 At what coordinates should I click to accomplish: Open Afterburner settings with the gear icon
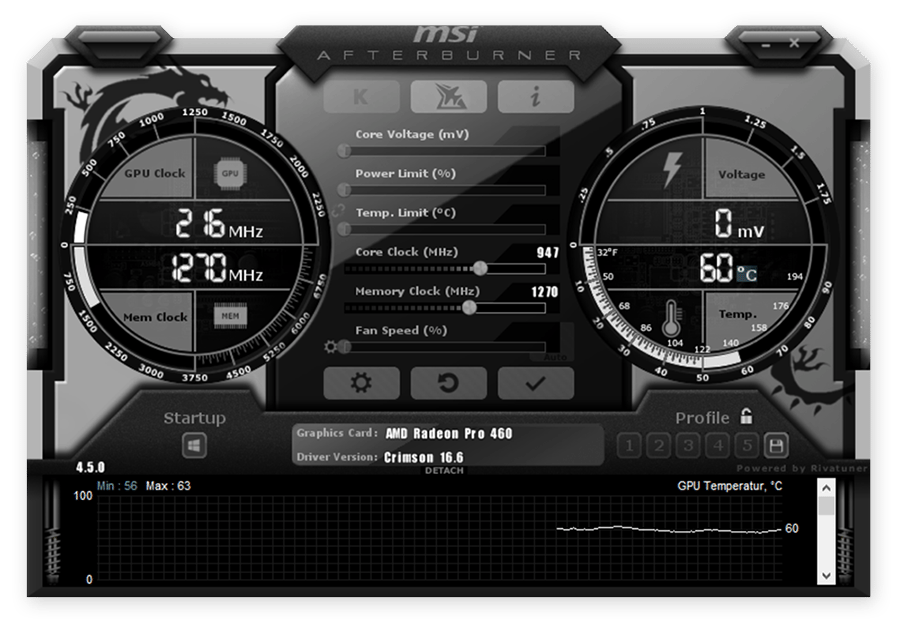pyautogui.click(x=361, y=383)
